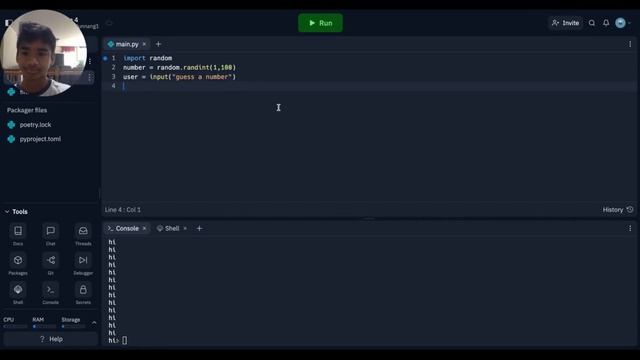Open the Debugger tool
Viewport: 640px width, 360px height.
tap(83, 264)
